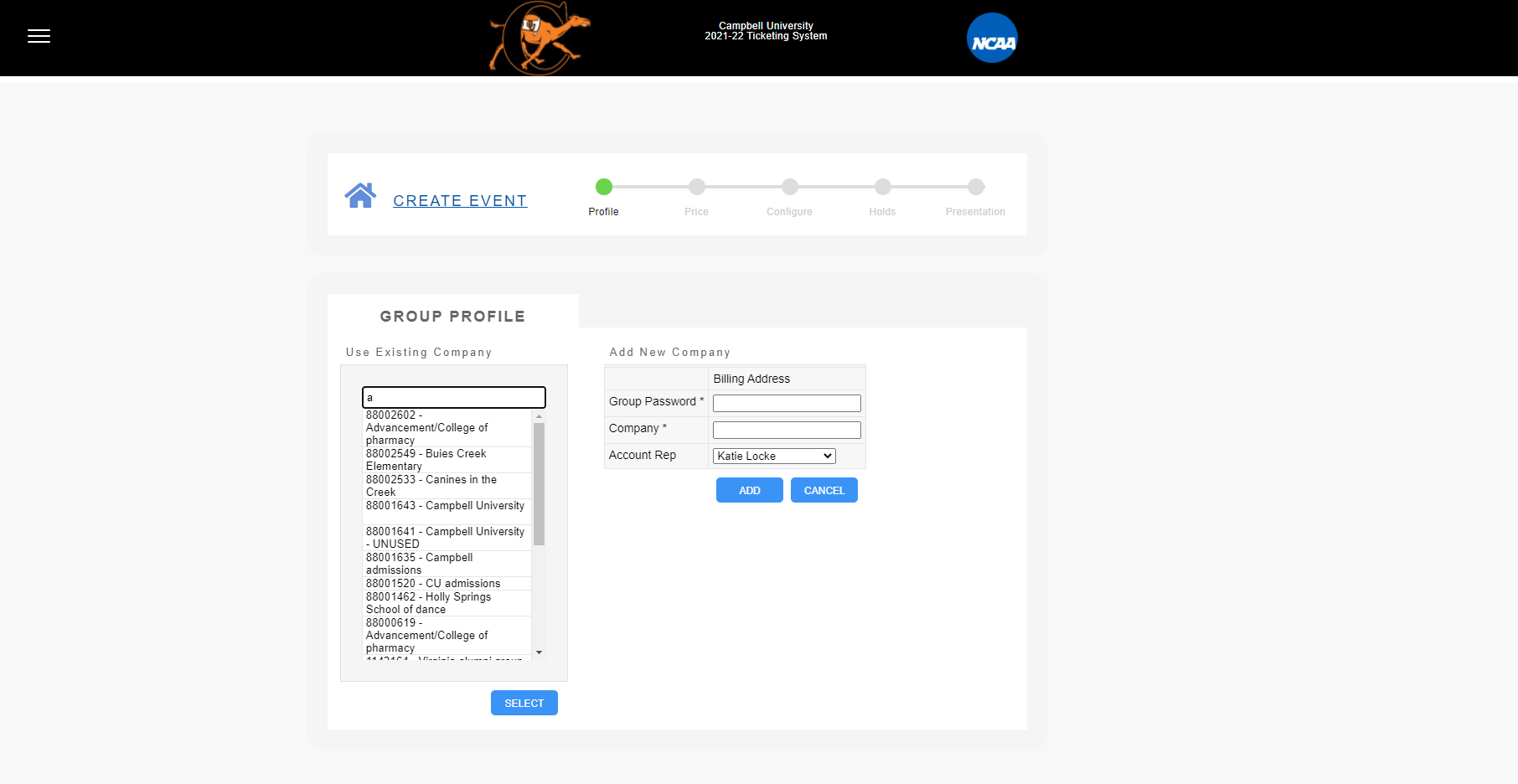The height and width of the screenshot is (784, 1518).
Task: Select the 88001643 Campbell University entry
Action: (445, 506)
